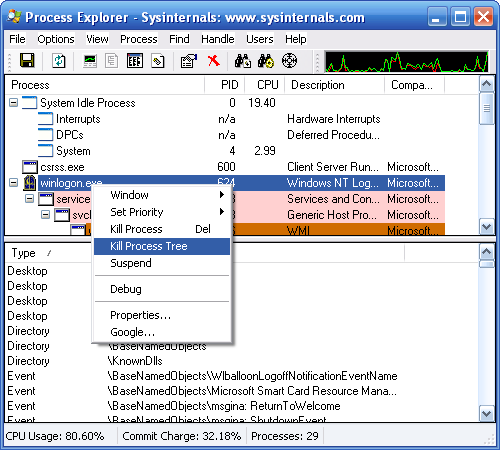Click the second binoculars Find Handle icon
Screen dimensions: 500x450
pos(266,61)
